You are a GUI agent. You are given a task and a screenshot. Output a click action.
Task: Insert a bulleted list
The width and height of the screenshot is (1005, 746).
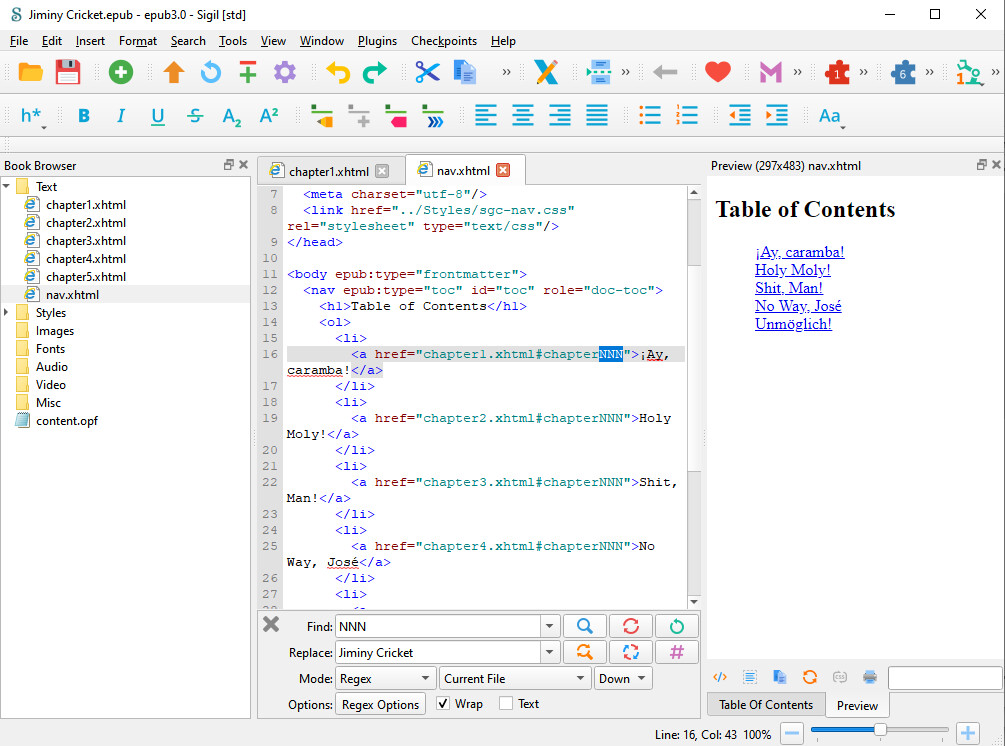(650, 116)
